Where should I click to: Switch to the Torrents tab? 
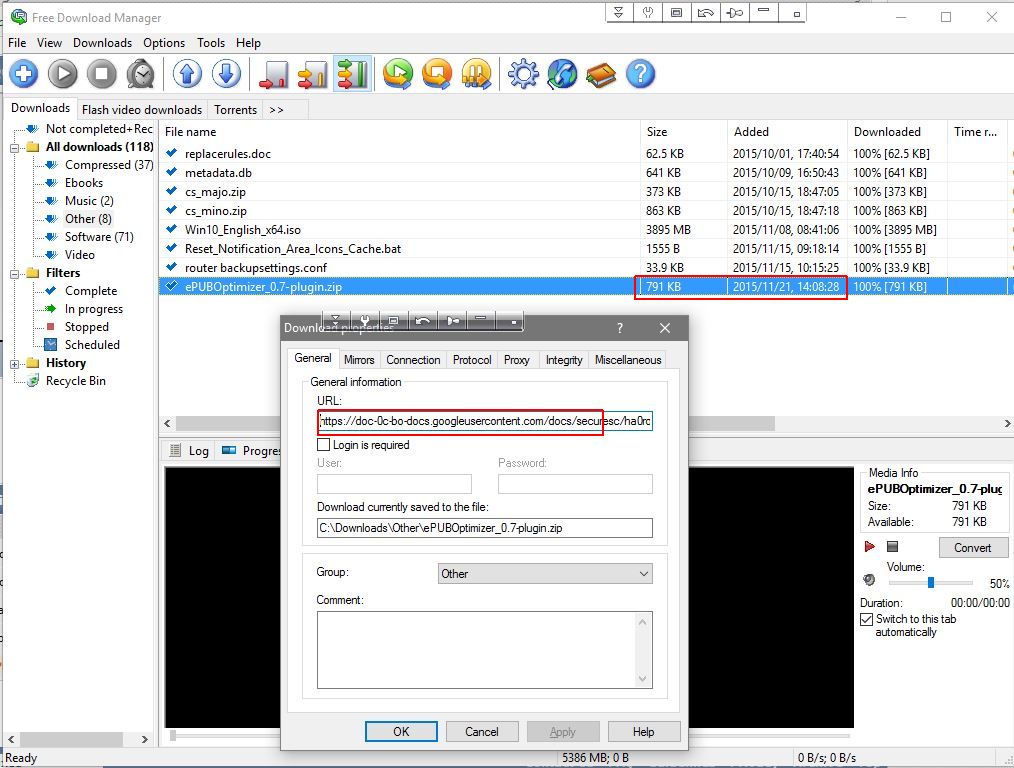(235, 110)
